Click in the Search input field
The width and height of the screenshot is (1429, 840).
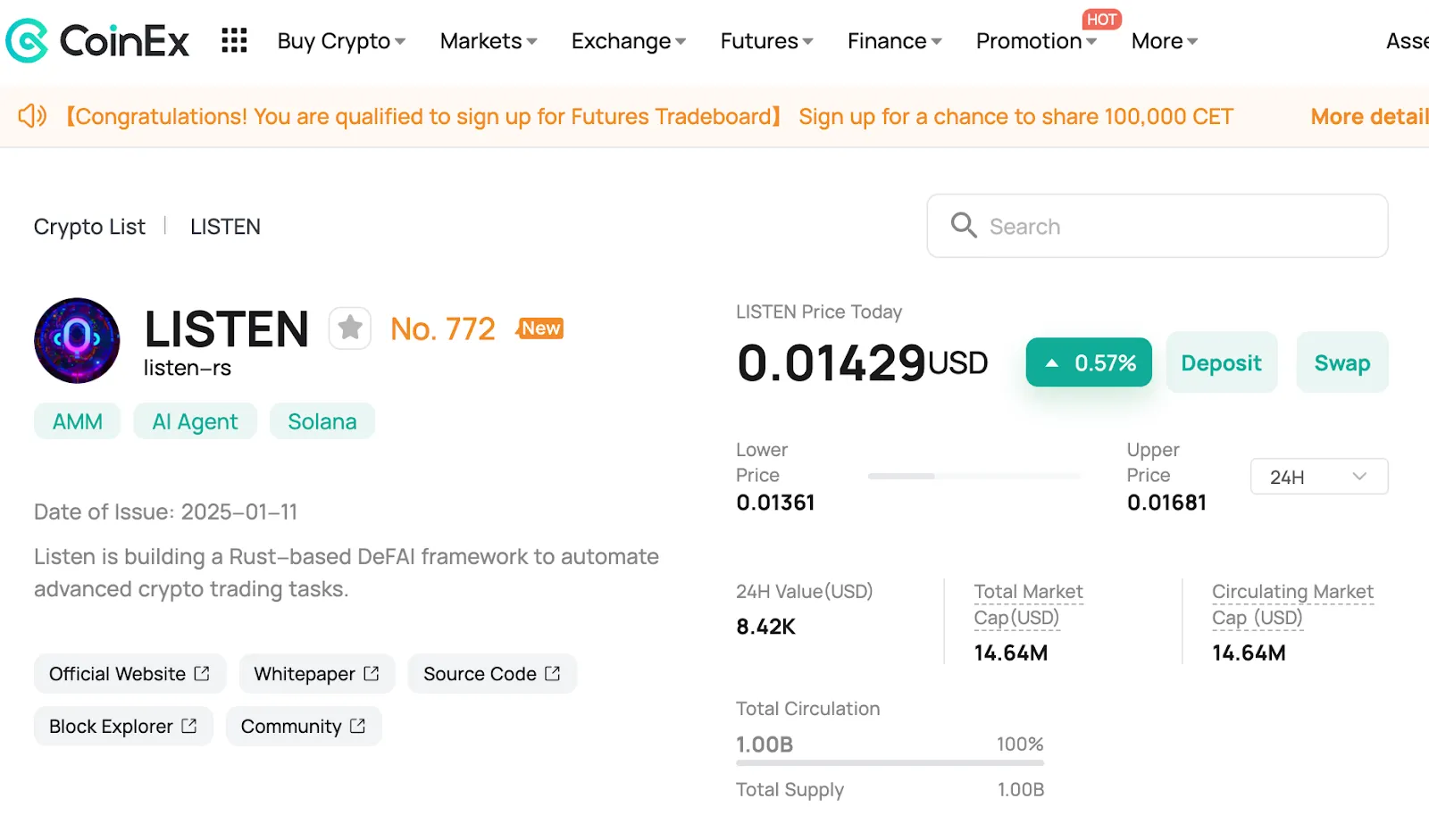pos(1157,226)
